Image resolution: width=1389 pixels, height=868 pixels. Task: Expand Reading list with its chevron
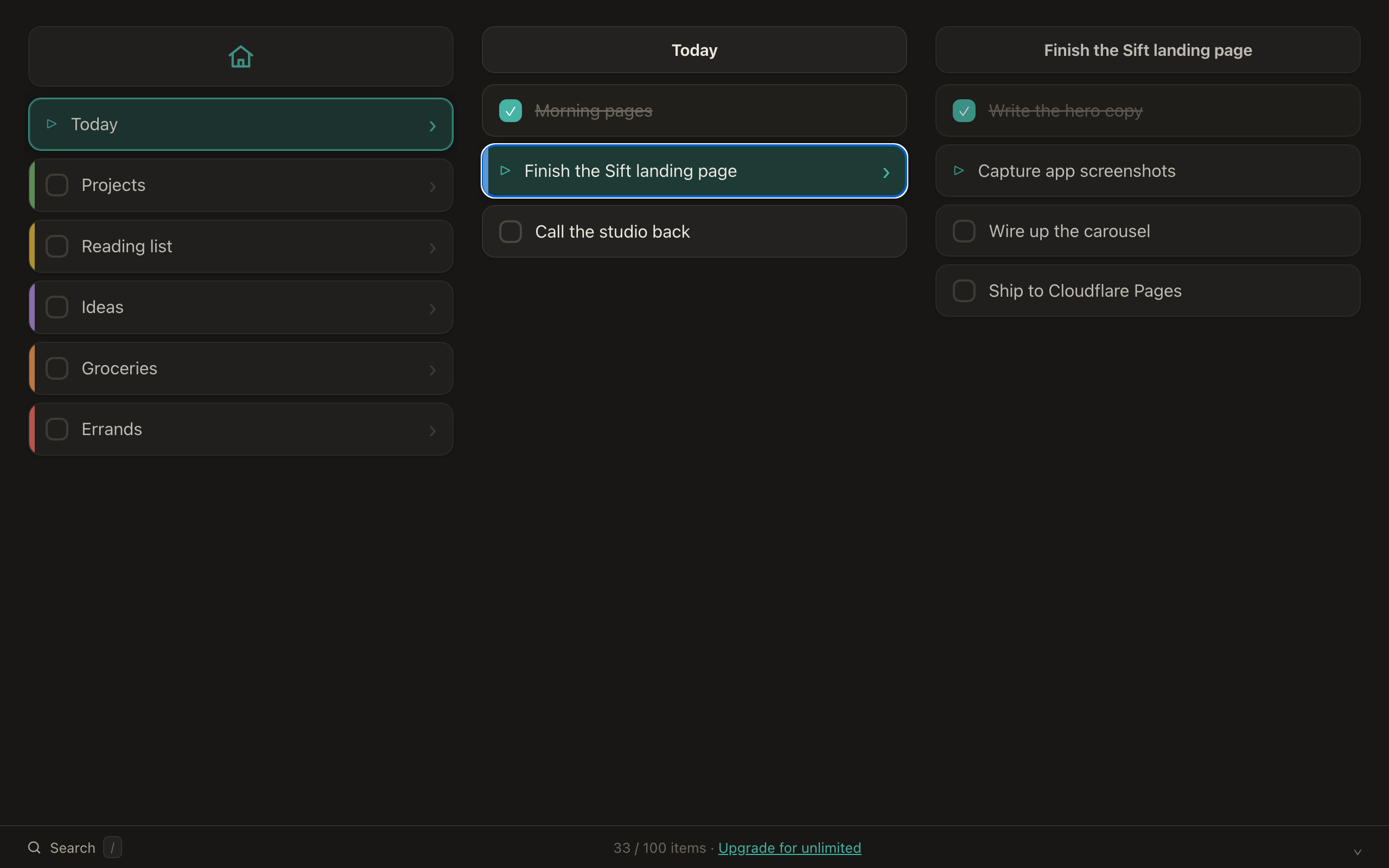coord(433,248)
